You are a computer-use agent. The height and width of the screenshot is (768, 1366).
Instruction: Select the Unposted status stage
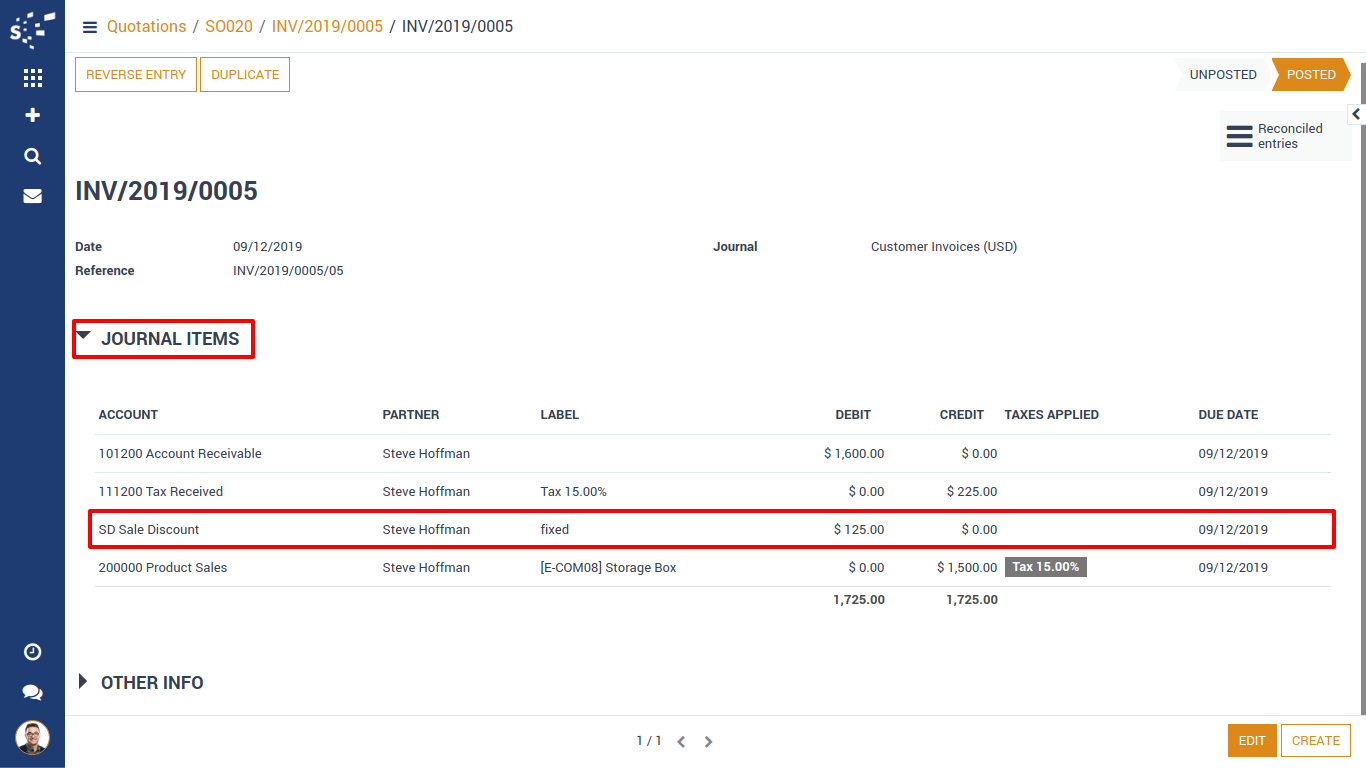[1222, 75]
